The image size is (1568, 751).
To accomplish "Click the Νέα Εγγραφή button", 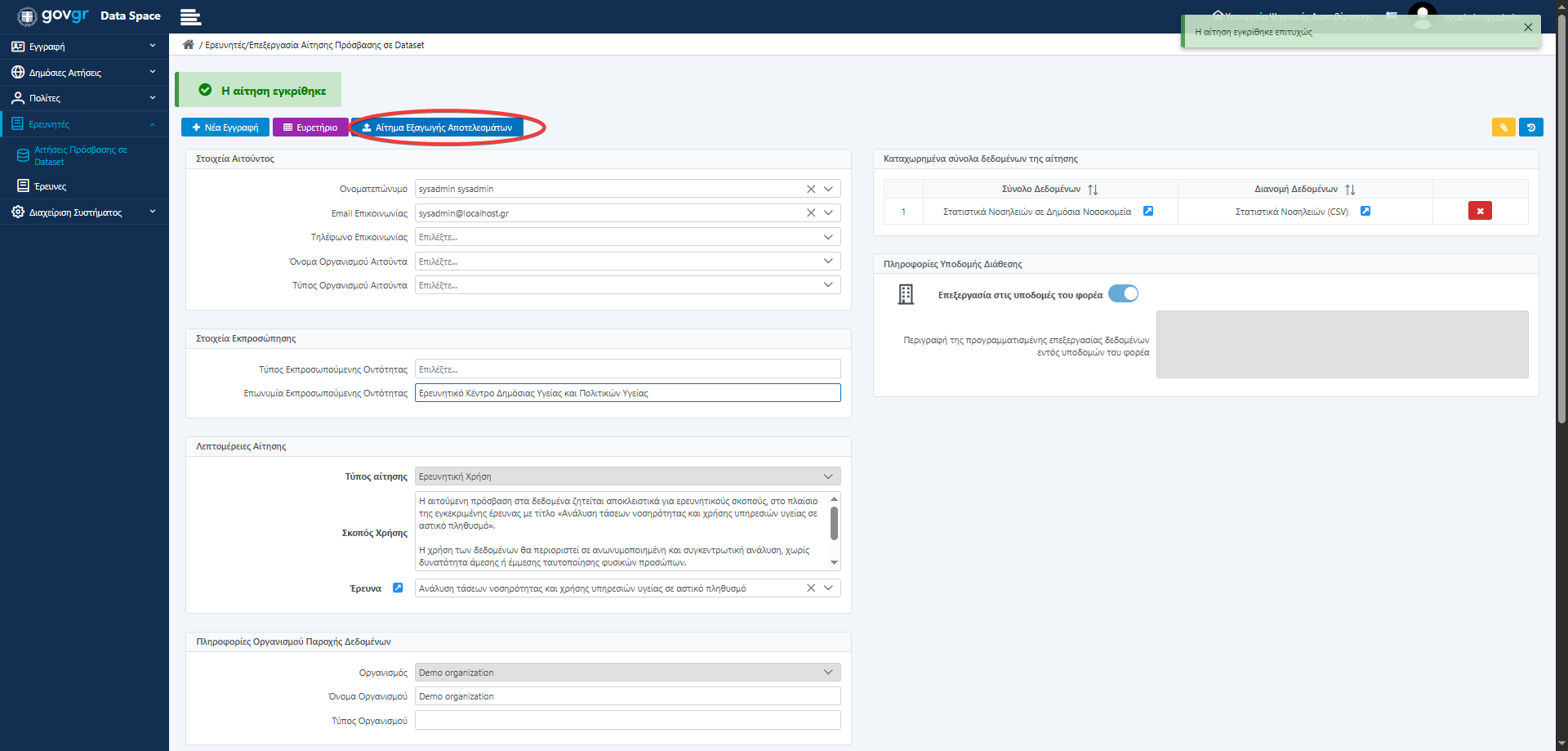I will [x=225, y=127].
